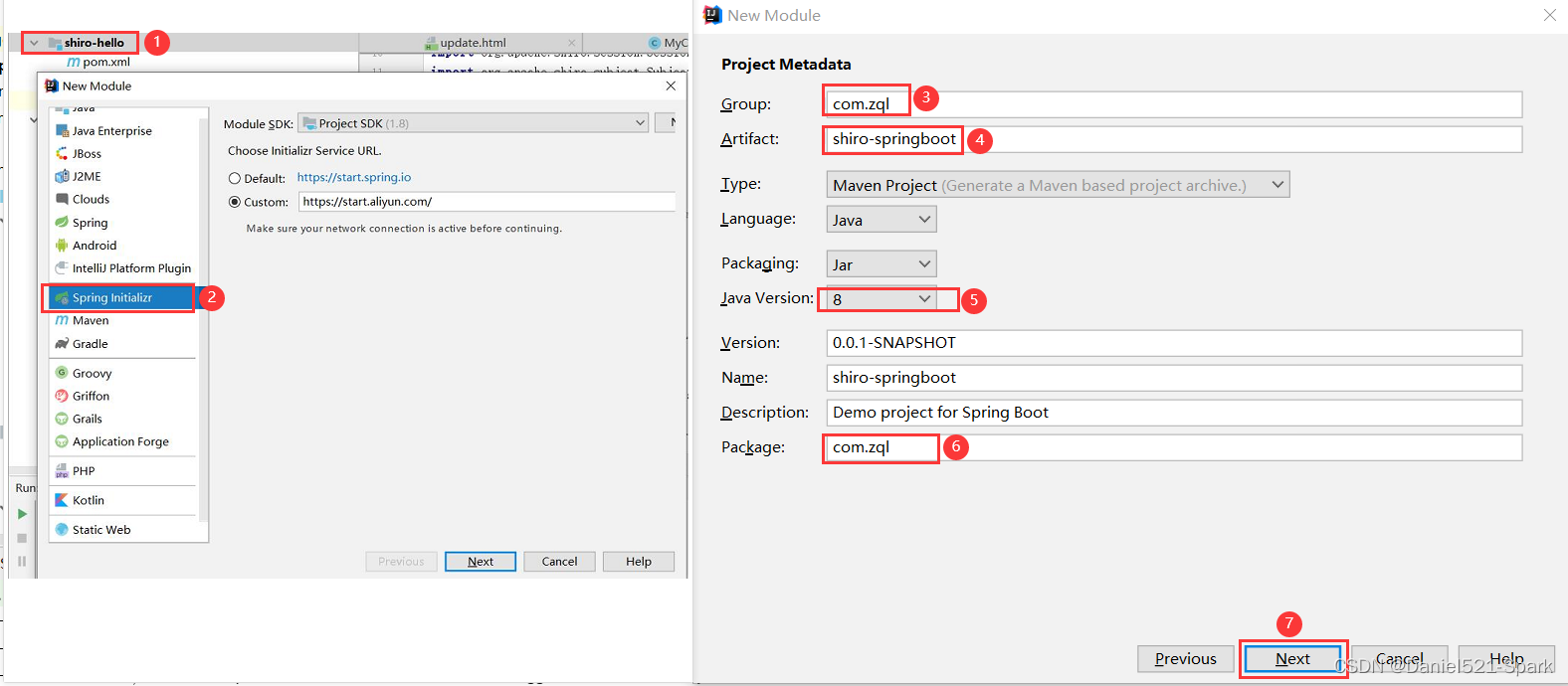Open Module SDK dropdown
The width and height of the screenshot is (1568, 686).
pyautogui.click(x=474, y=123)
